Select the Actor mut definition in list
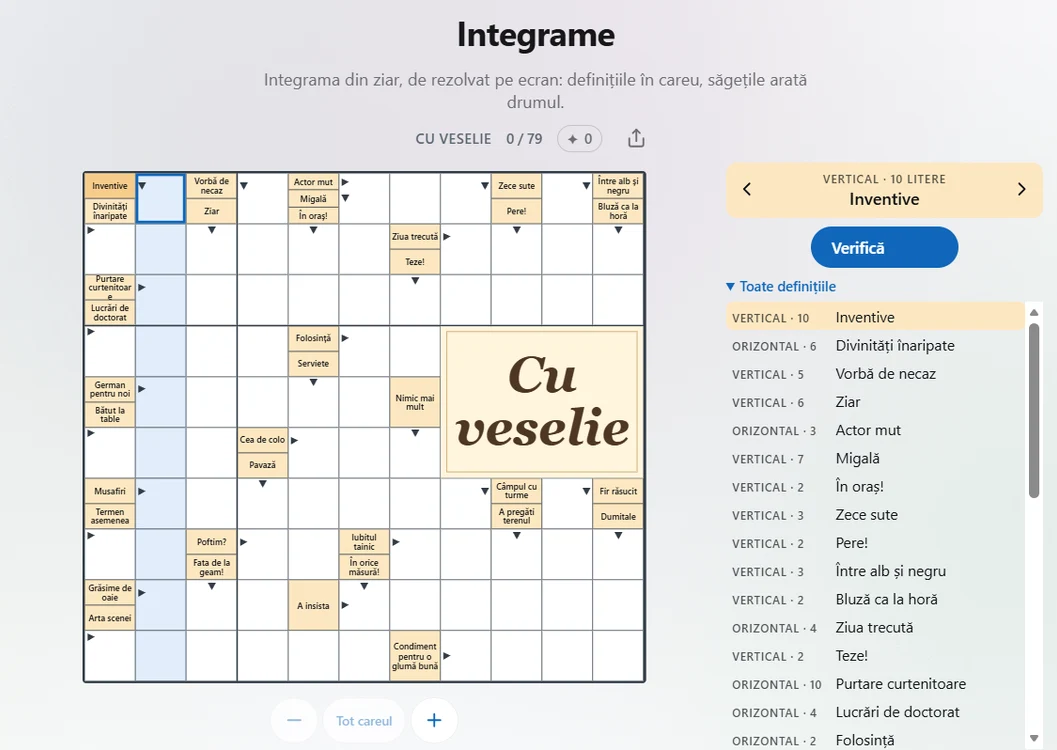The height and width of the screenshot is (750, 1057). (875, 430)
